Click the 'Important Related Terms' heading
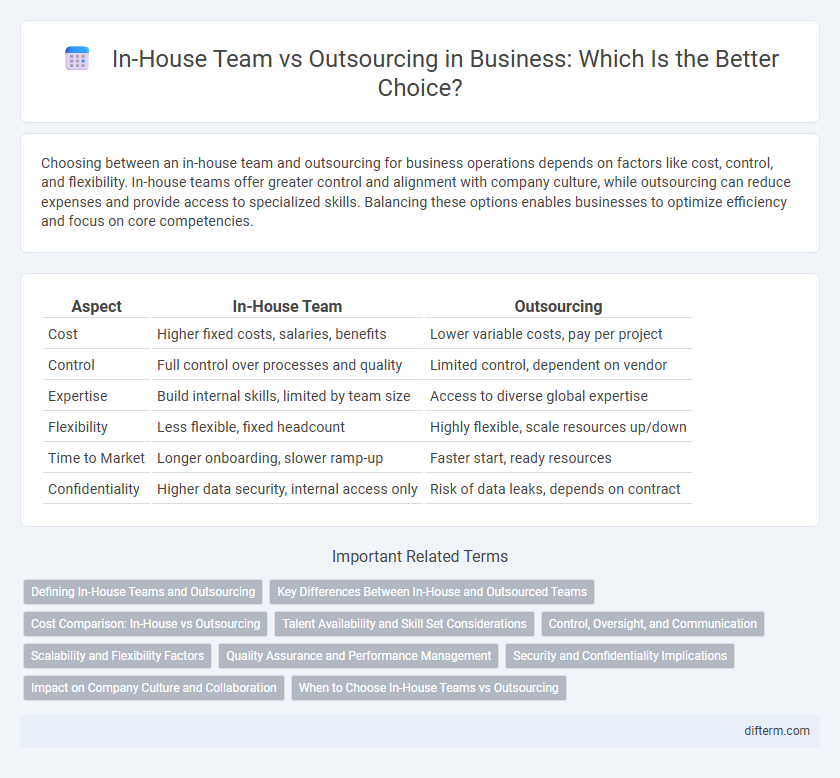This screenshot has height=778, width=840. click(x=420, y=556)
